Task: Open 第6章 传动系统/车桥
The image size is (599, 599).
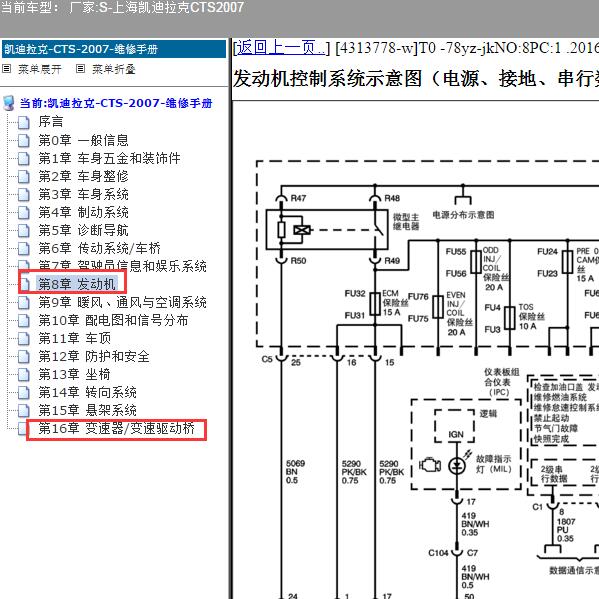Action: (x=99, y=248)
